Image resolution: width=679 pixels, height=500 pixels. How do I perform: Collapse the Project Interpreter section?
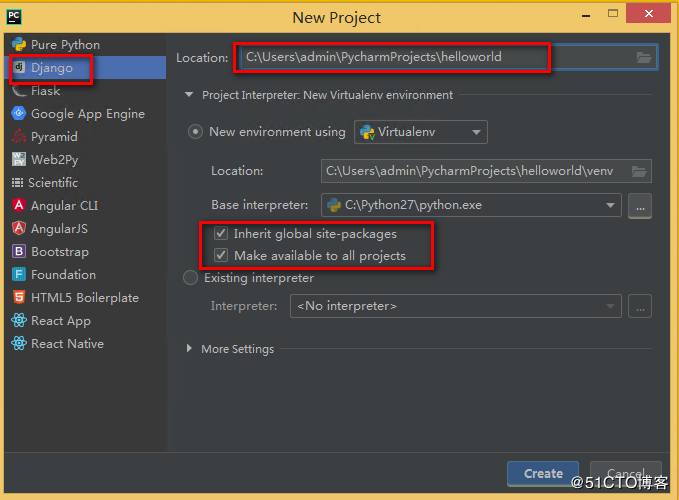189,94
